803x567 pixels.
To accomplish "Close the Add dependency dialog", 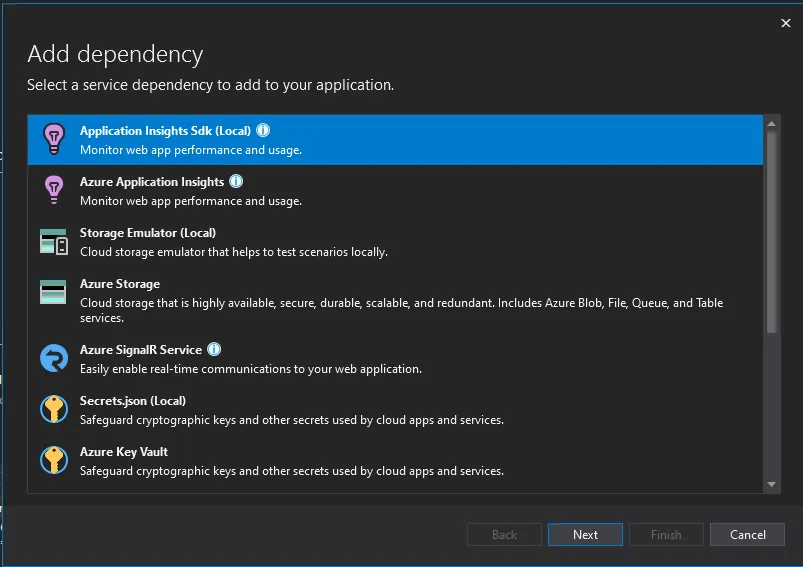I will coord(786,23).
